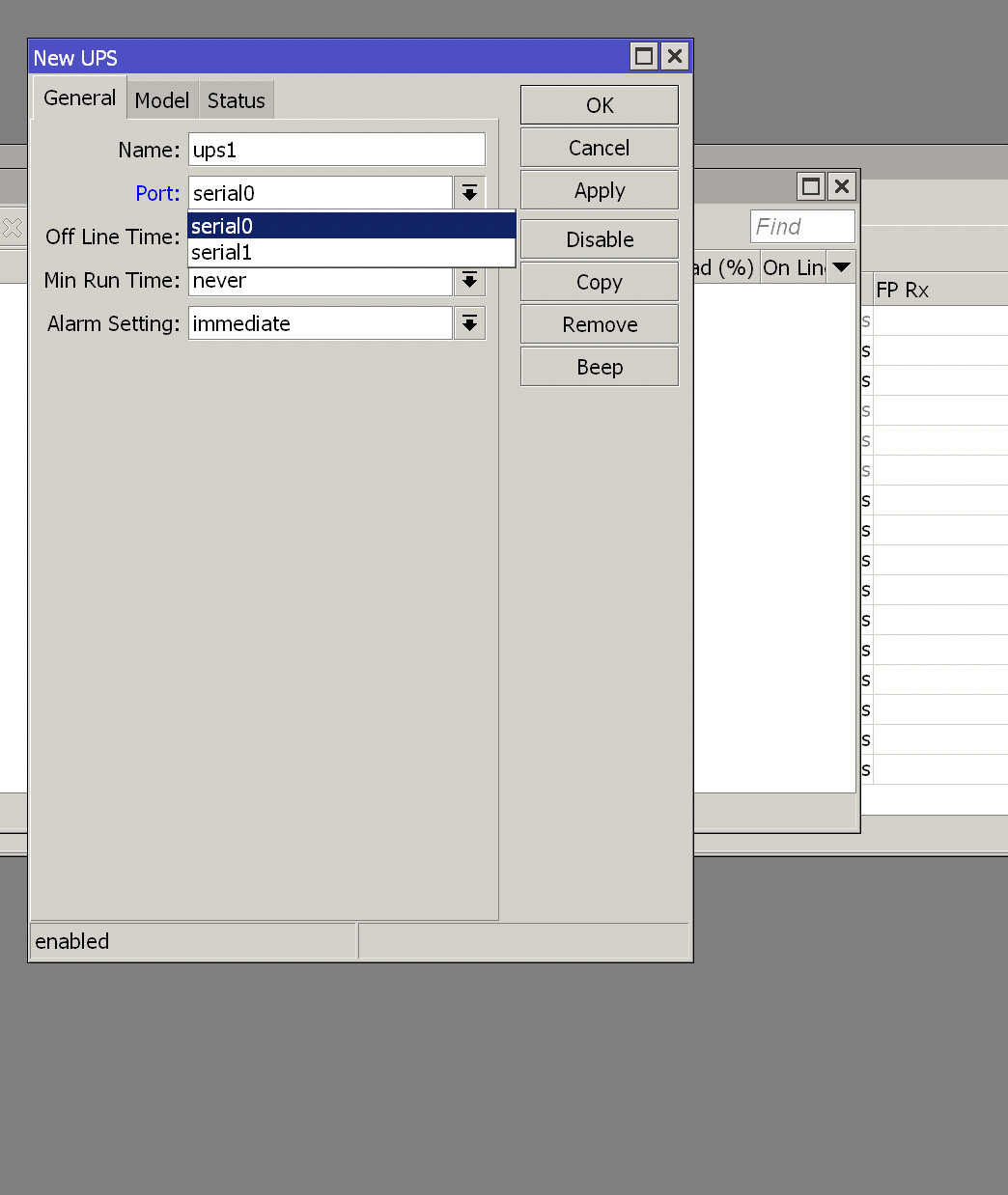Switch to the Model tab
This screenshot has height=1195, width=1008.
pos(161,99)
